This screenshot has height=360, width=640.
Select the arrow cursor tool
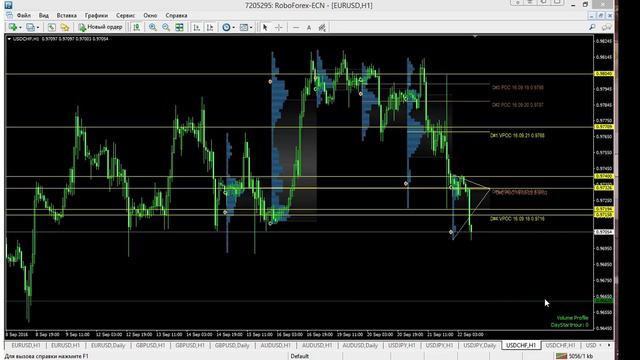pos(265,27)
